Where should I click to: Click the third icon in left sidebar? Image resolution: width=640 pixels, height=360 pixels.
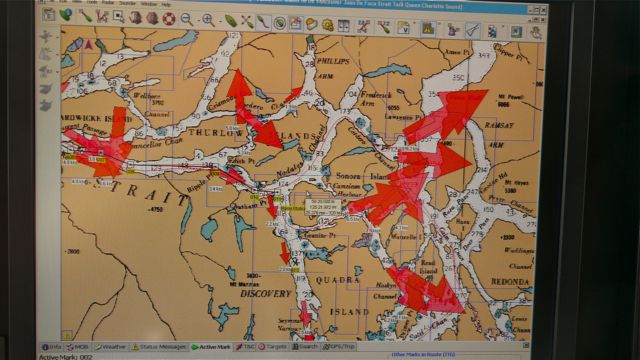pos(46,71)
